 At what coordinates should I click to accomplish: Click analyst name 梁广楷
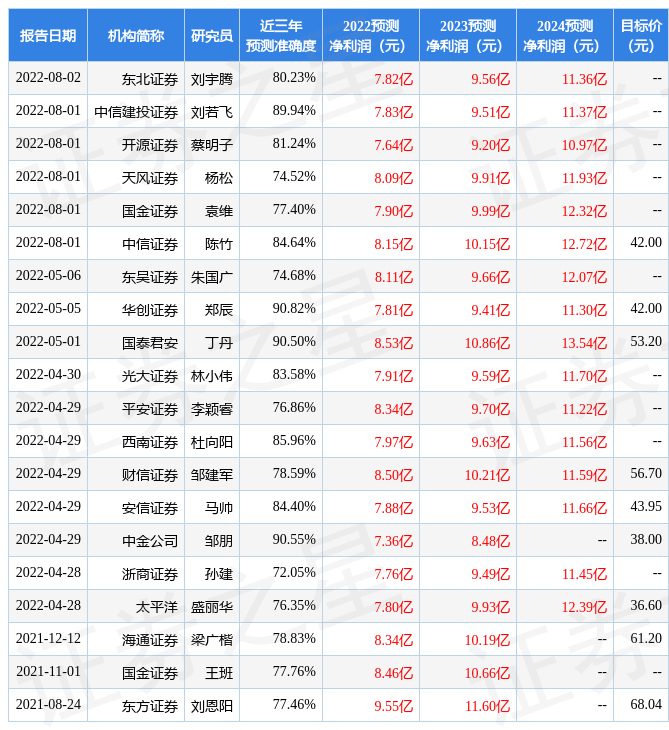point(211,641)
